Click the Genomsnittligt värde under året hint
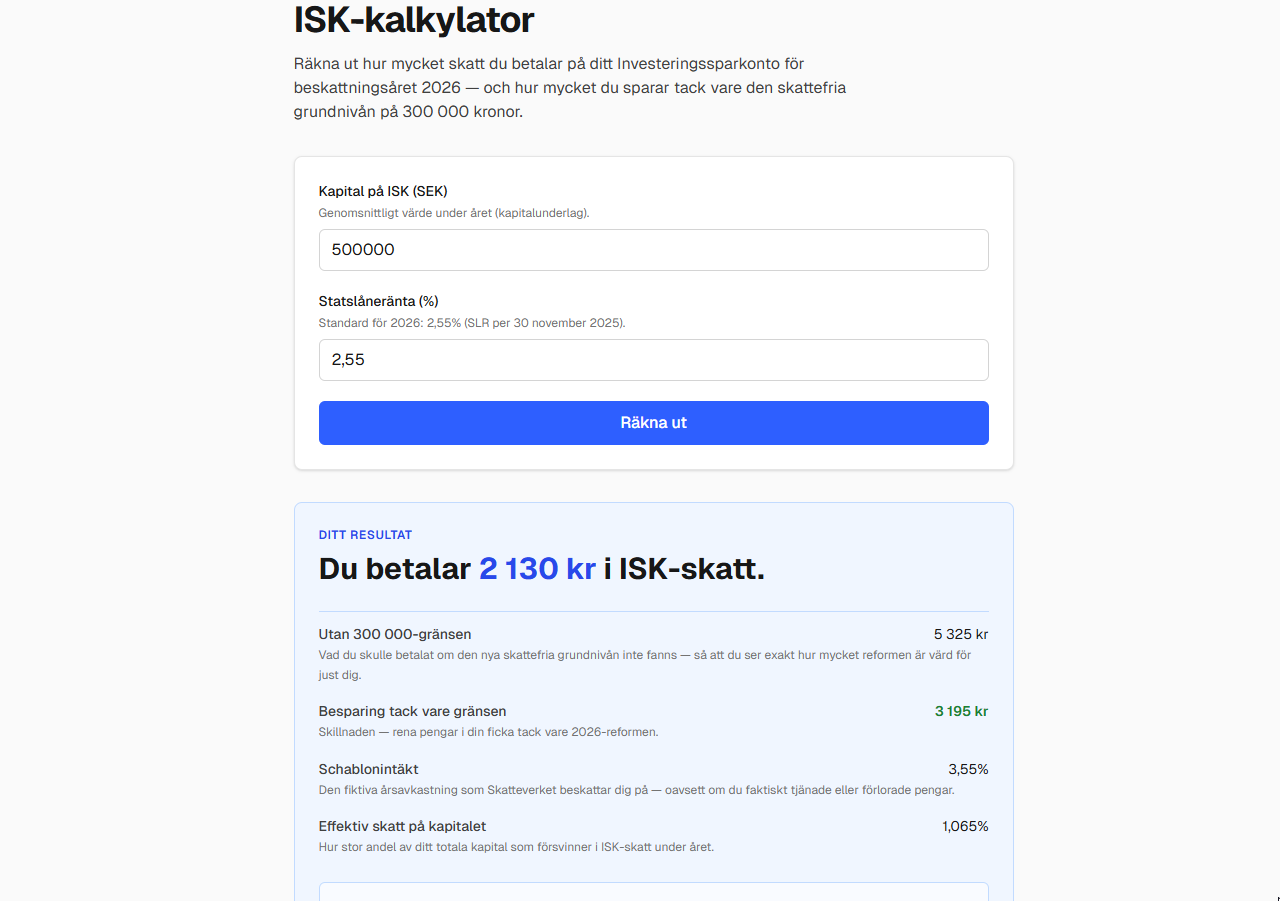 click(454, 213)
